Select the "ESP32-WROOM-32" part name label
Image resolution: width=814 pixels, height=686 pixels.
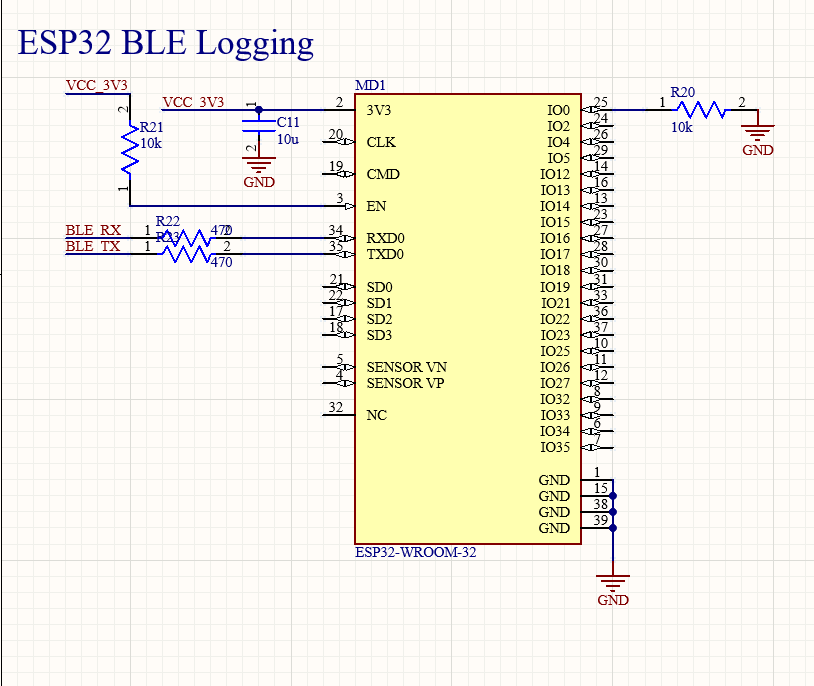click(415, 552)
